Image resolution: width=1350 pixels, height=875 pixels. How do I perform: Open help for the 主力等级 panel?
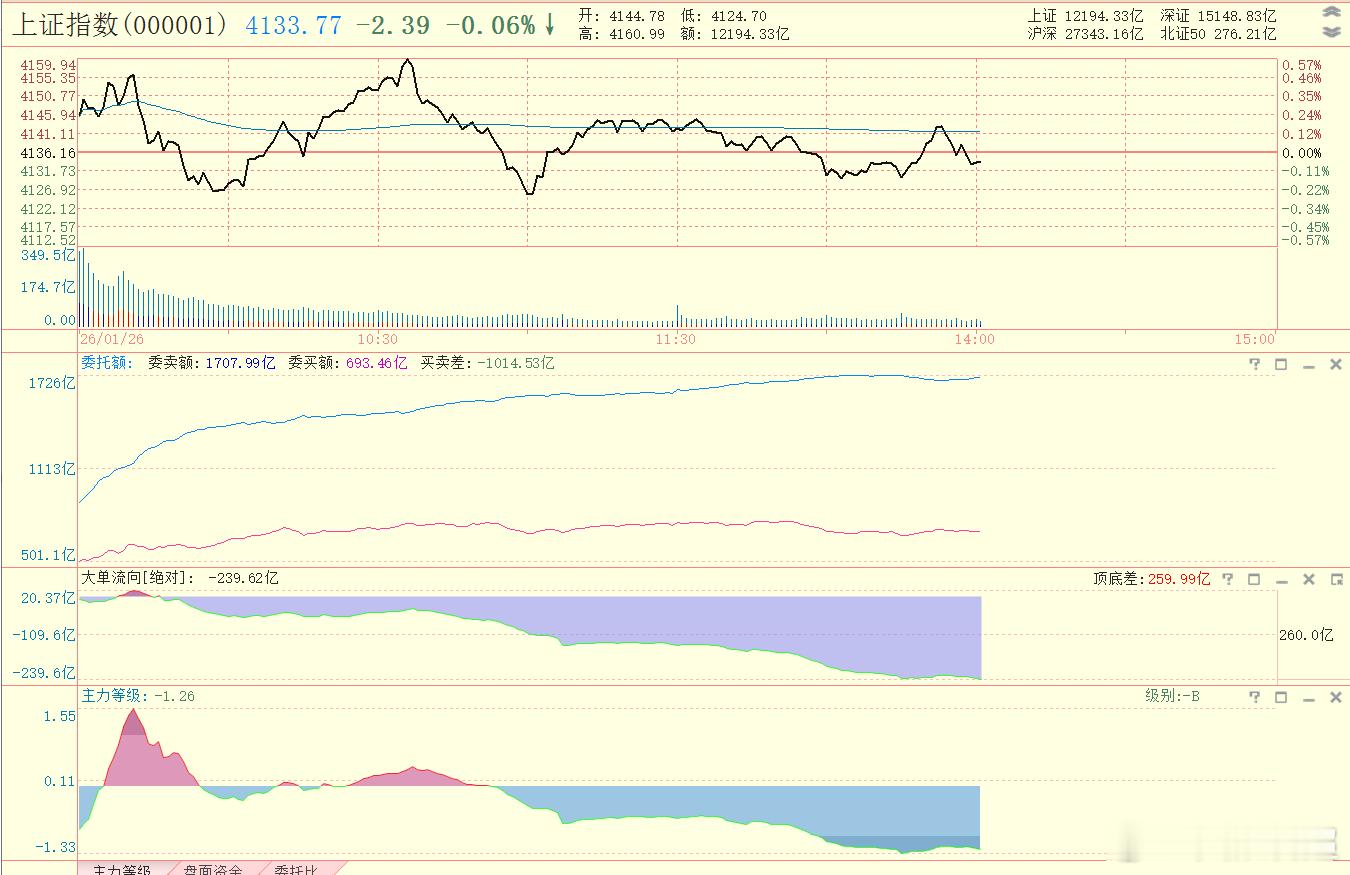click(1255, 696)
